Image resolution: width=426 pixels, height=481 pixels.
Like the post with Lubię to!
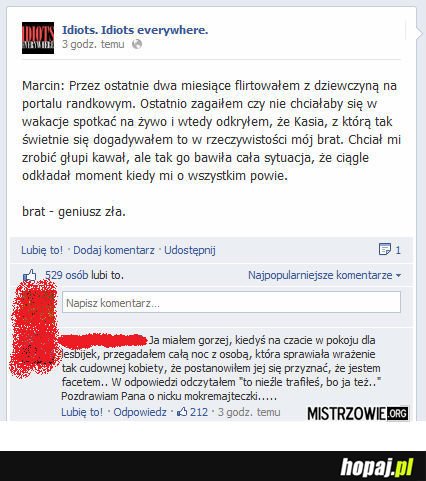[x=42, y=250]
